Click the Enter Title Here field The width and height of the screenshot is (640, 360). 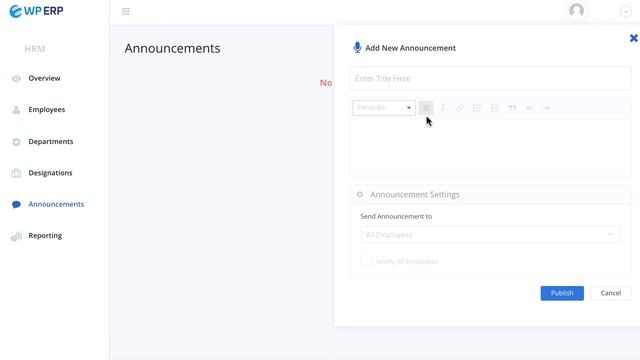pyautogui.click(x=490, y=78)
